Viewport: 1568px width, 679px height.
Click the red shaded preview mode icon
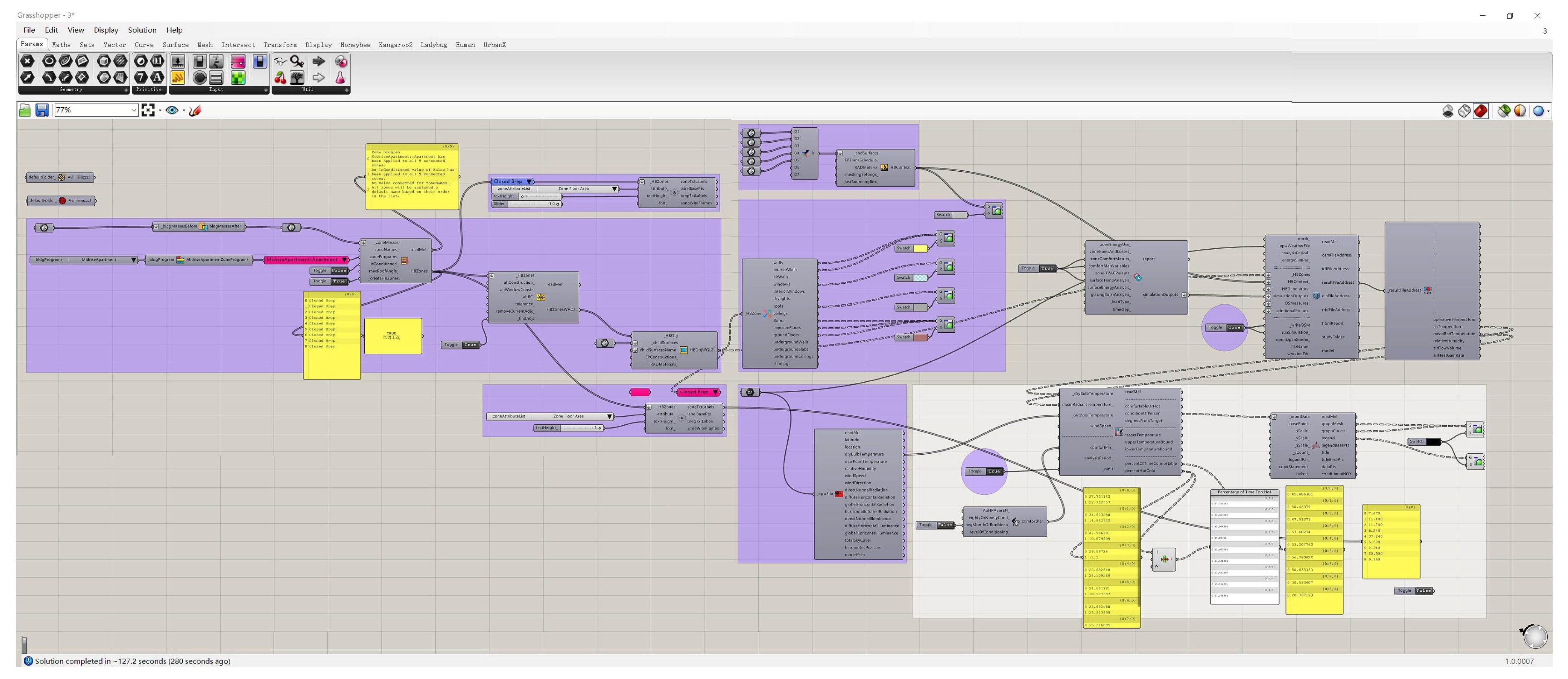[x=1481, y=111]
